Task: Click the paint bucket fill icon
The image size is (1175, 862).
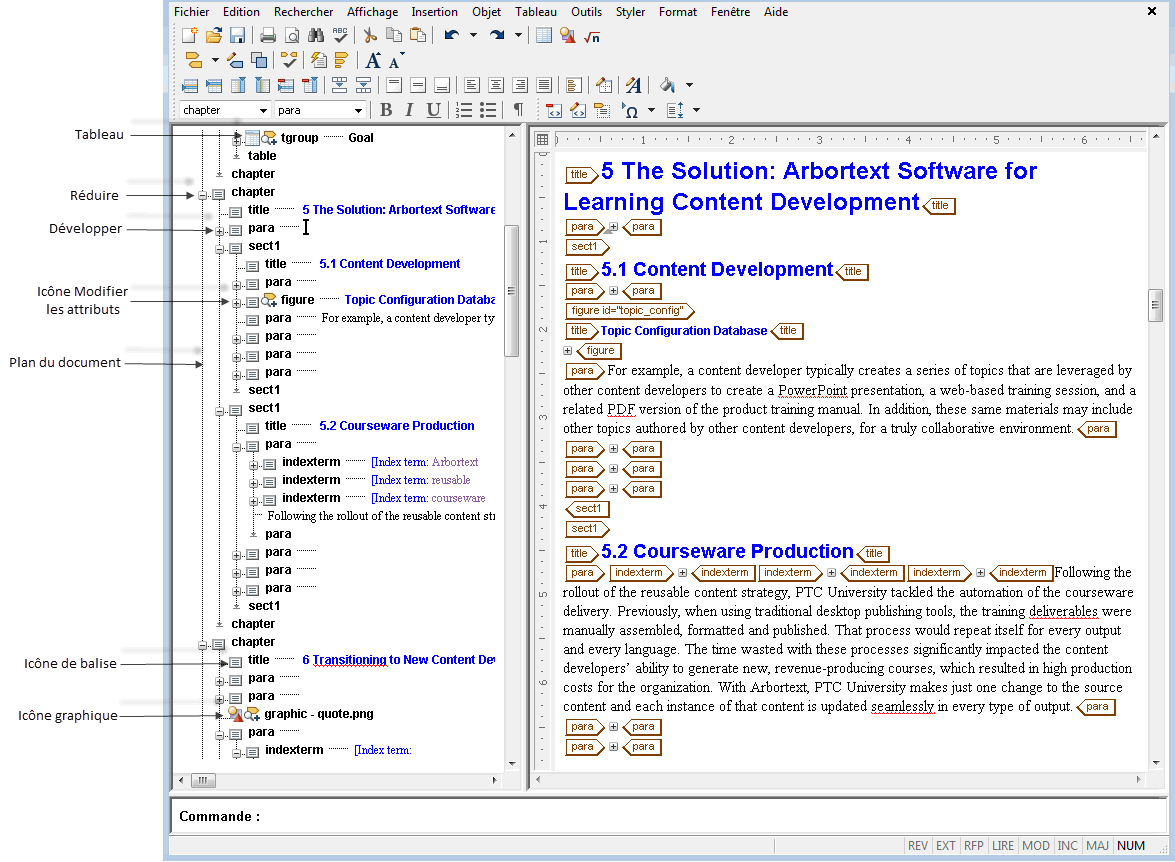Action: (668, 85)
